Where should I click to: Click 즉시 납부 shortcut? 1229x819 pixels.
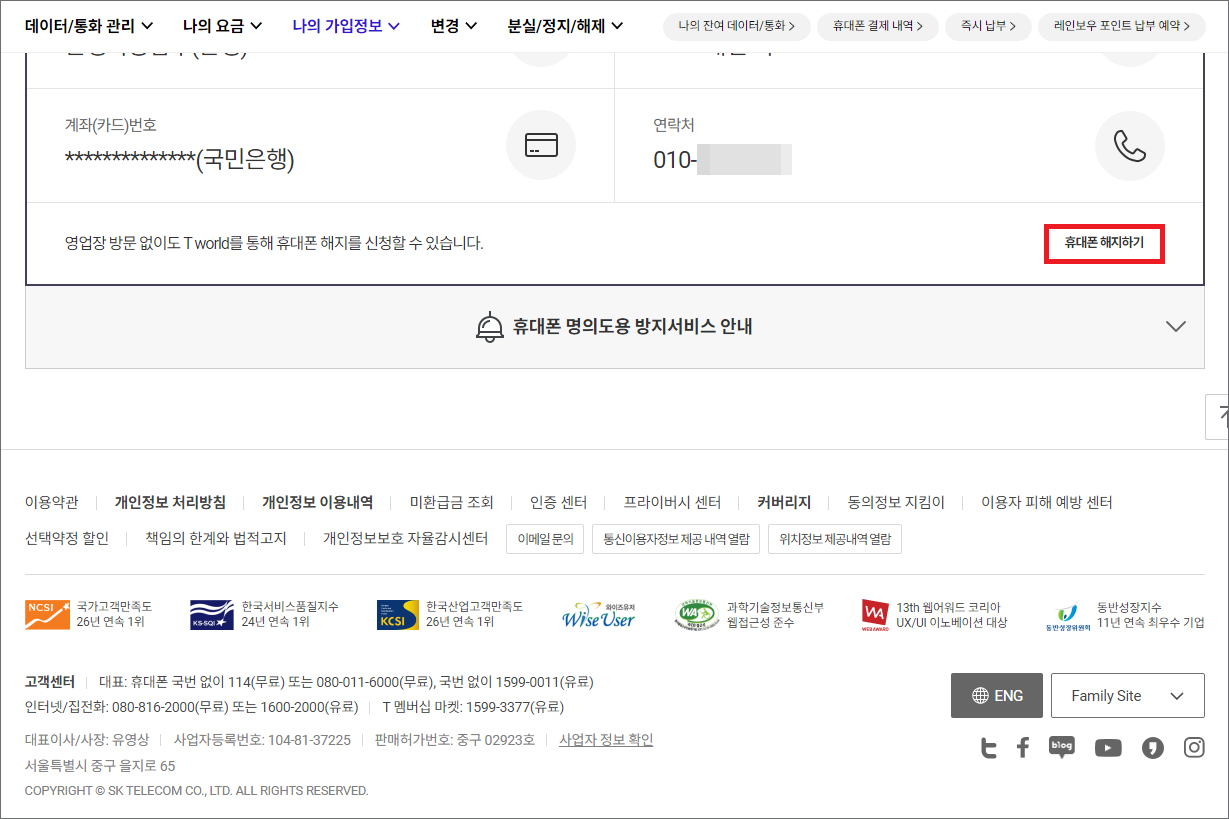tap(988, 27)
